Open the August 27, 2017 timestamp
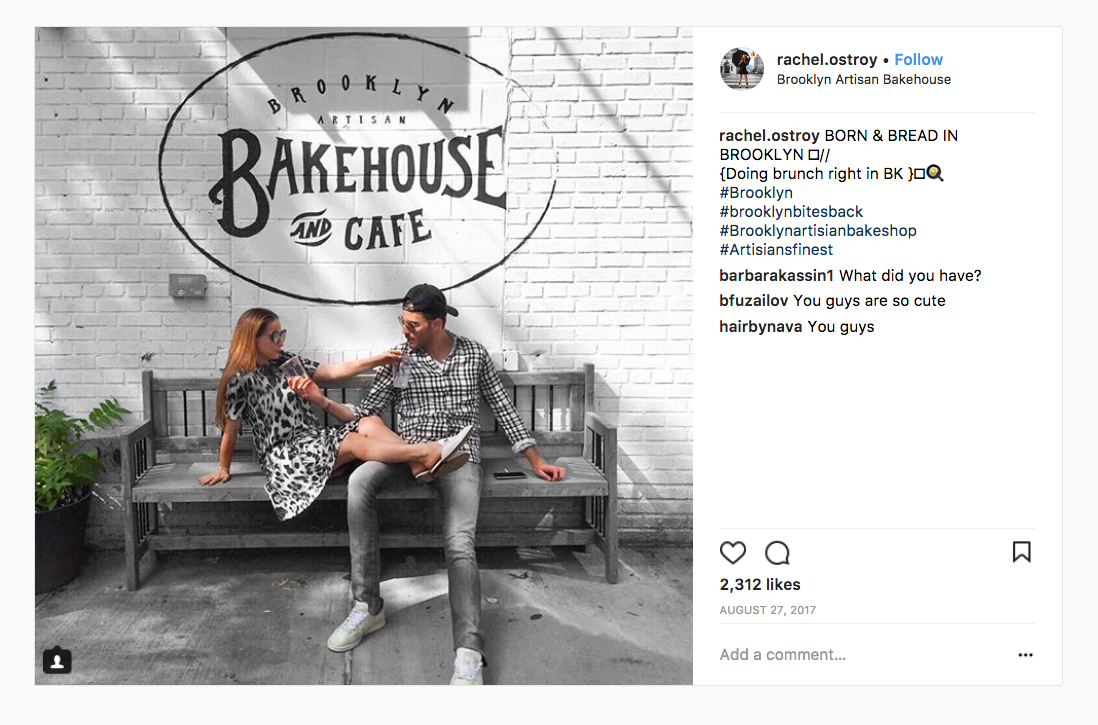This screenshot has width=1098, height=725. pos(767,610)
